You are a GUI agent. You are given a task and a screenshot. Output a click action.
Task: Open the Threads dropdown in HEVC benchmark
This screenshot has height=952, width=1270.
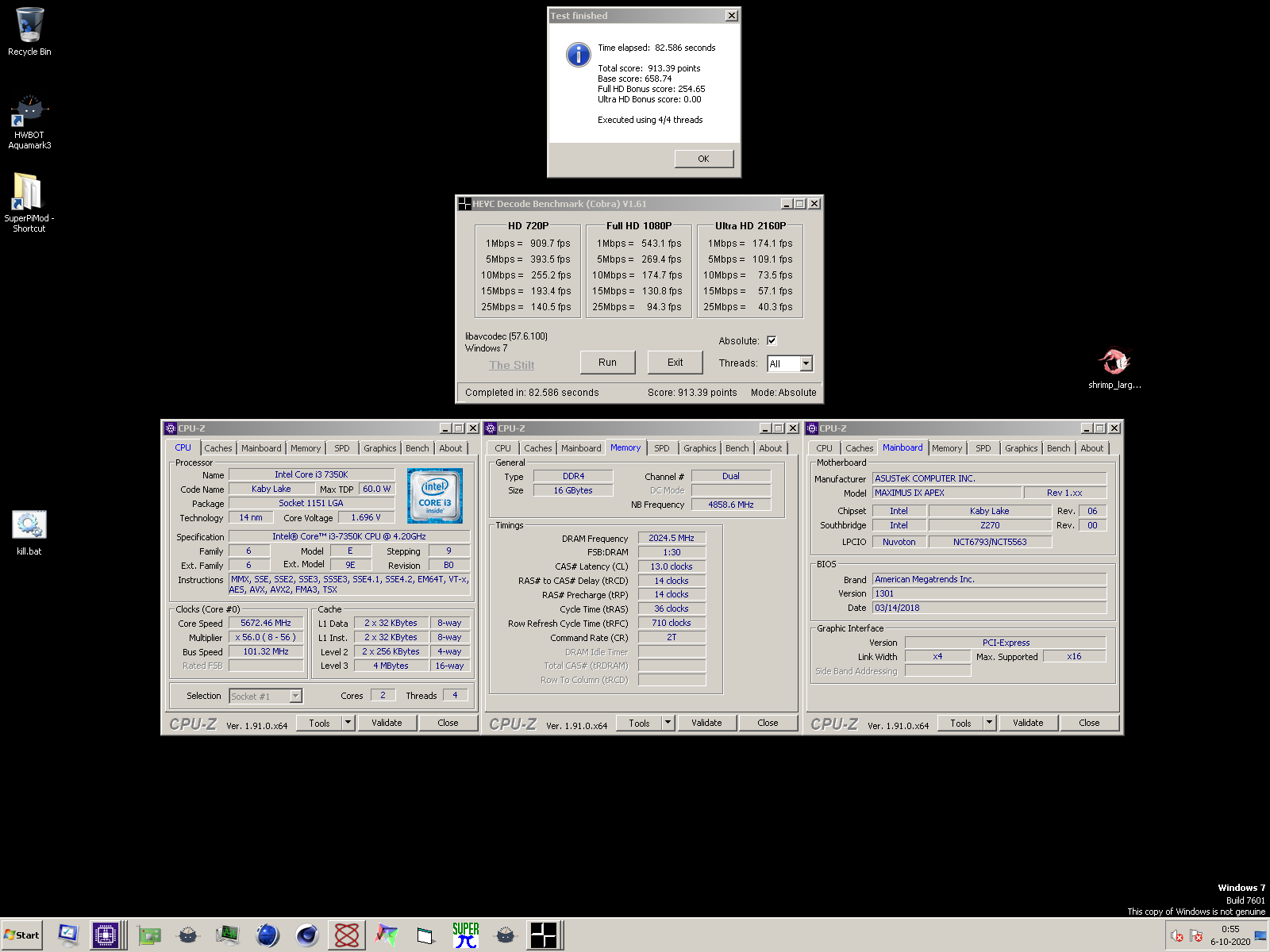click(x=806, y=363)
